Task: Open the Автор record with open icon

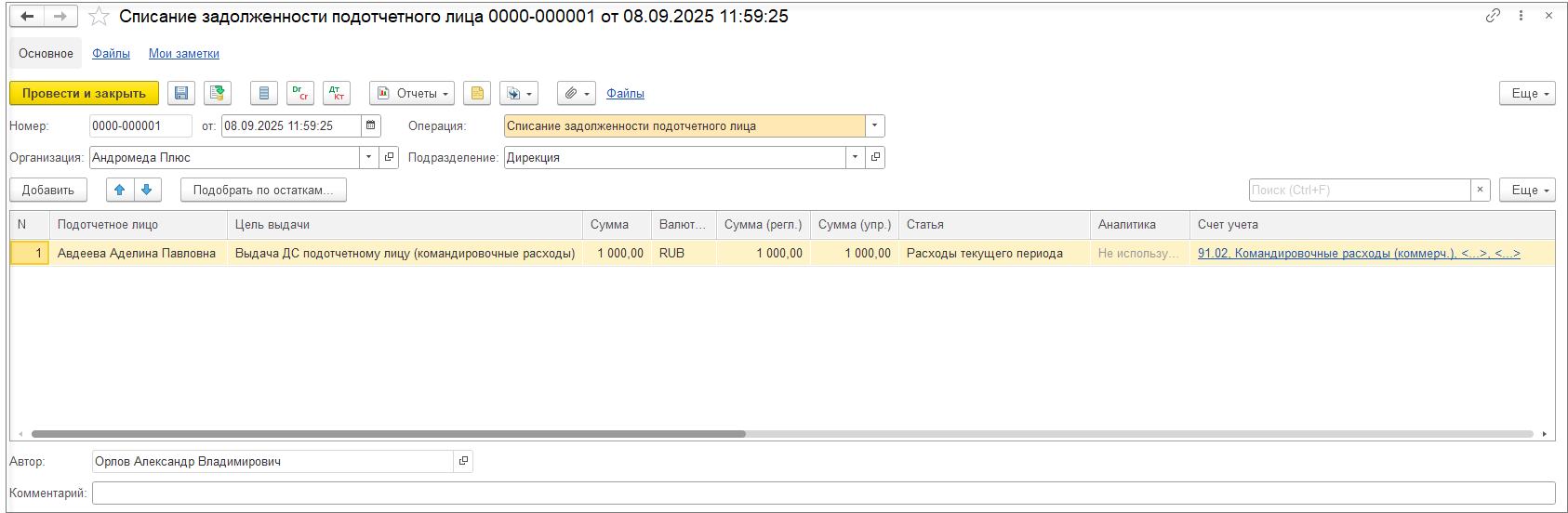Action: [x=463, y=461]
